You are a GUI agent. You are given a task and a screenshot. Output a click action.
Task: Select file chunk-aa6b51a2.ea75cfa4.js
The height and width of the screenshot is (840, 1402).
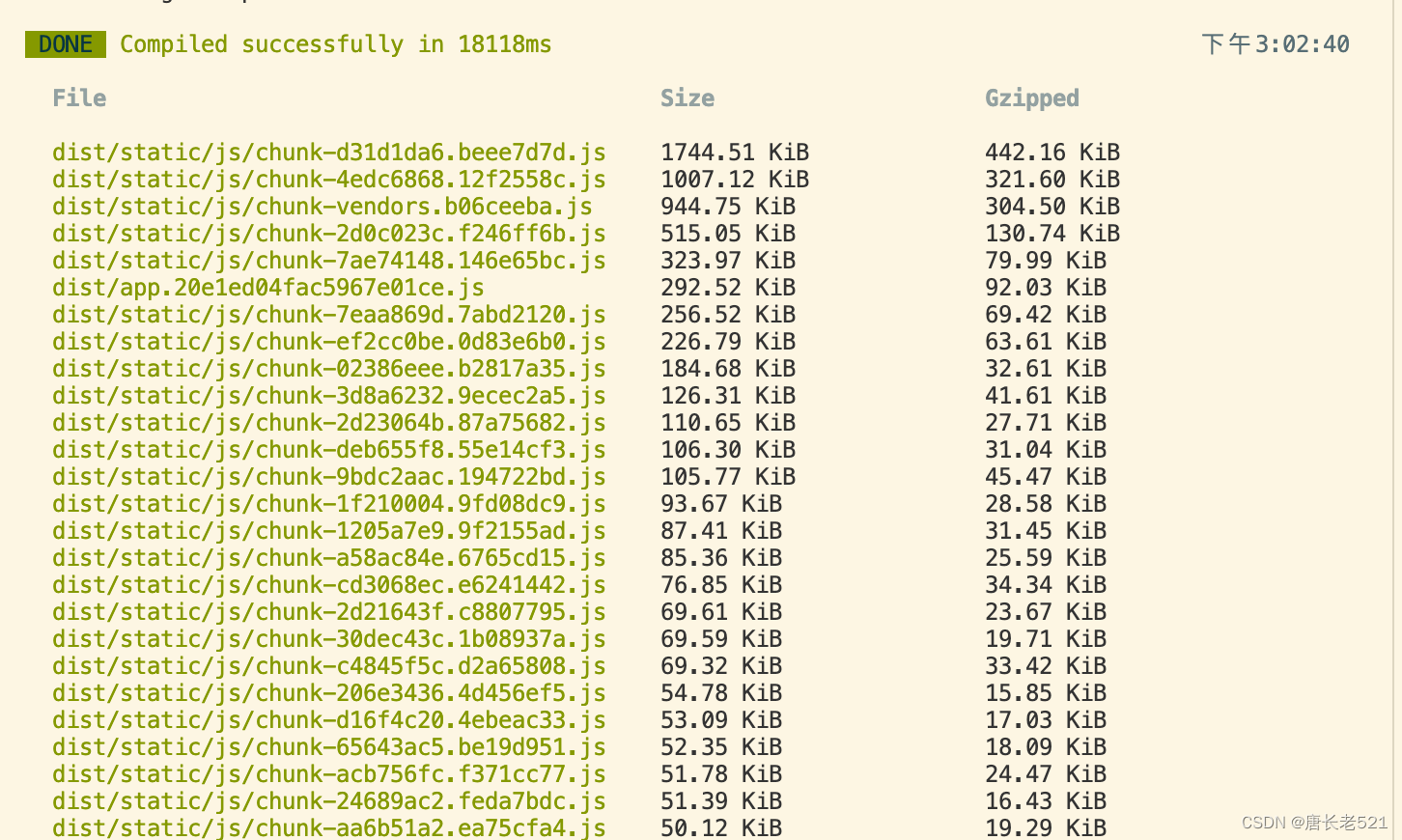[329, 827]
